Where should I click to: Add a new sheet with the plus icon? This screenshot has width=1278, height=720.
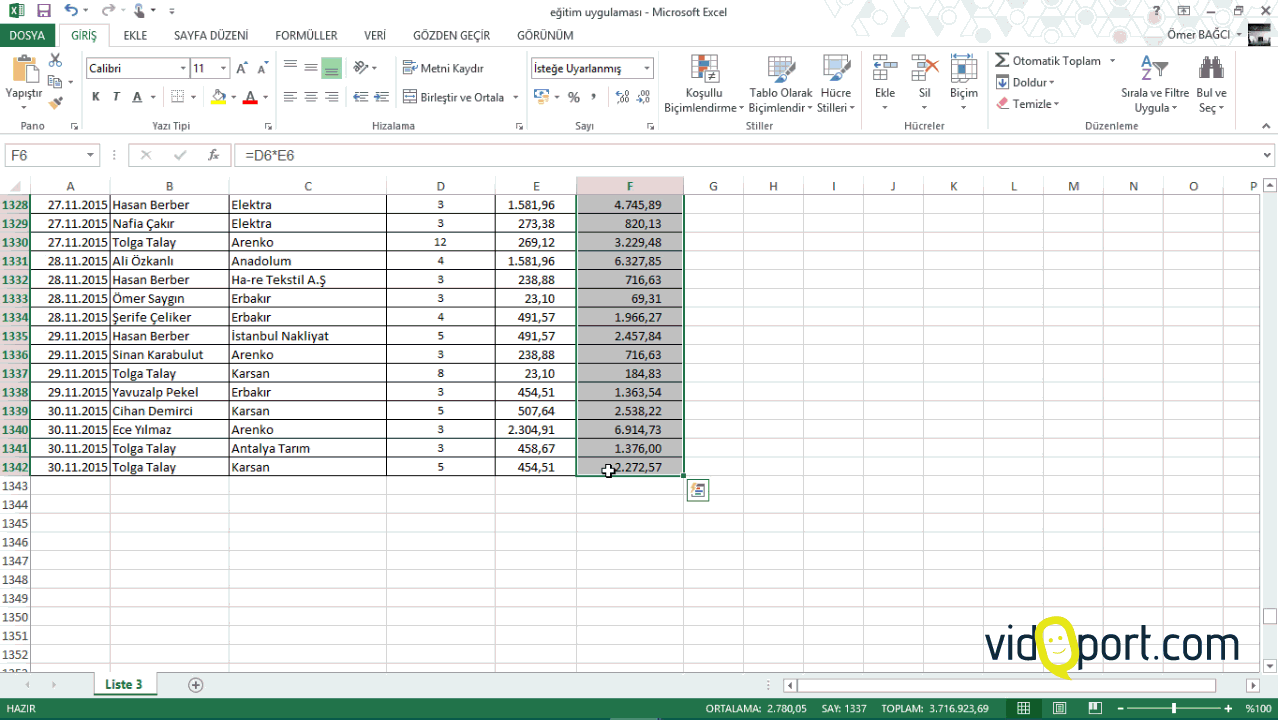coord(196,685)
